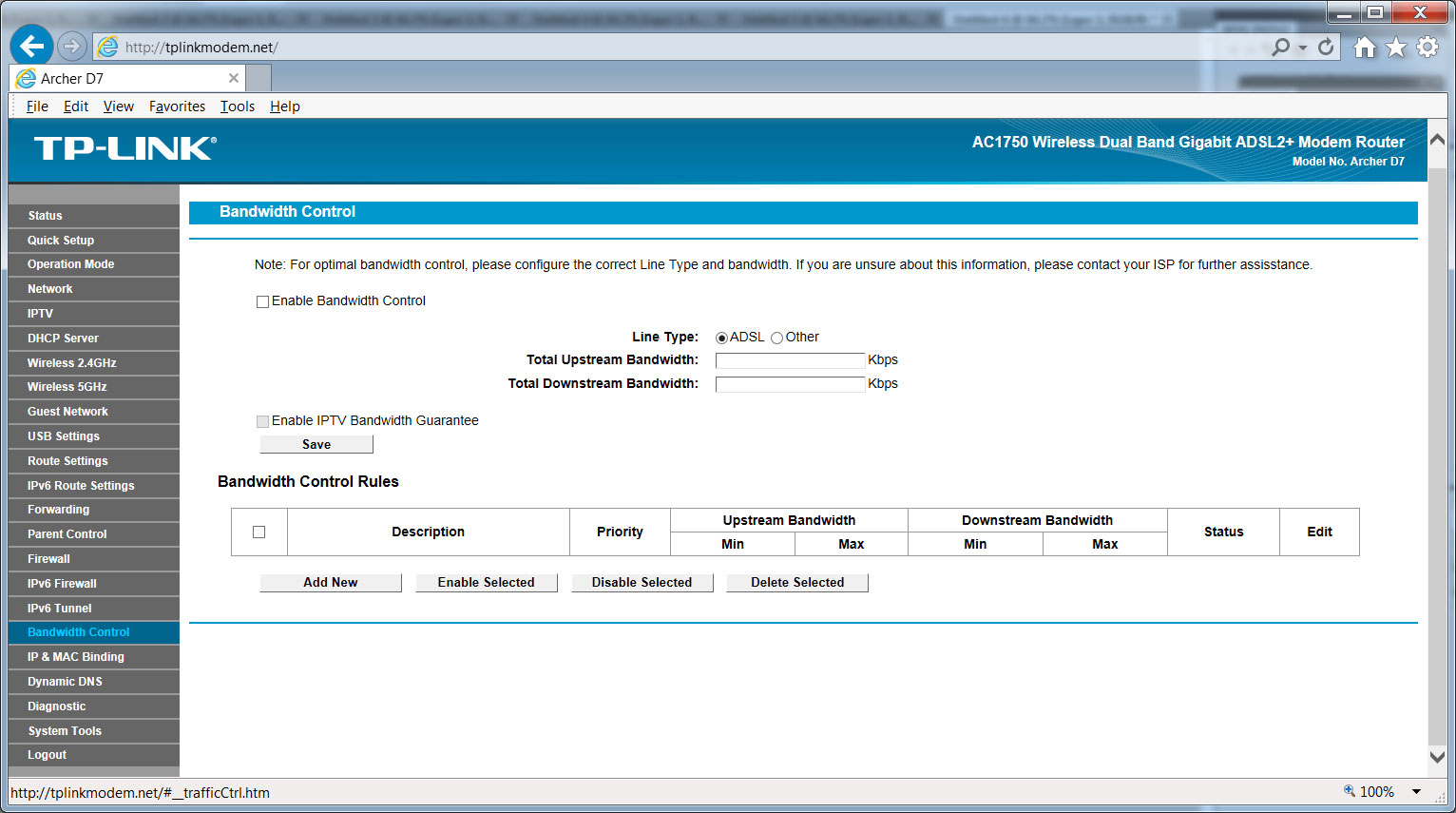Open Guest Network in the sidebar
The image size is (1456, 813).
tap(93, 412)
